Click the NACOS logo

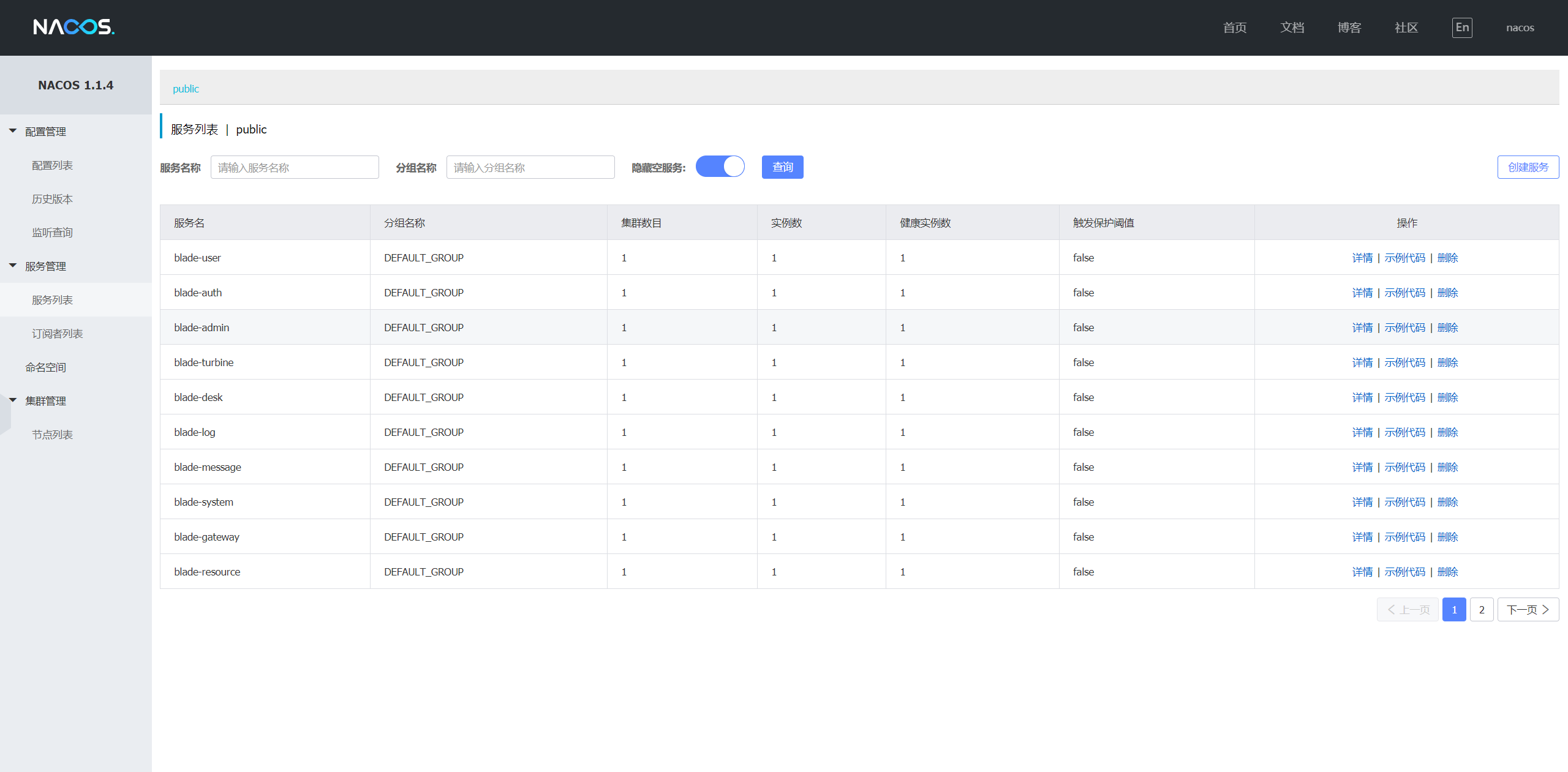pos(73,27)
